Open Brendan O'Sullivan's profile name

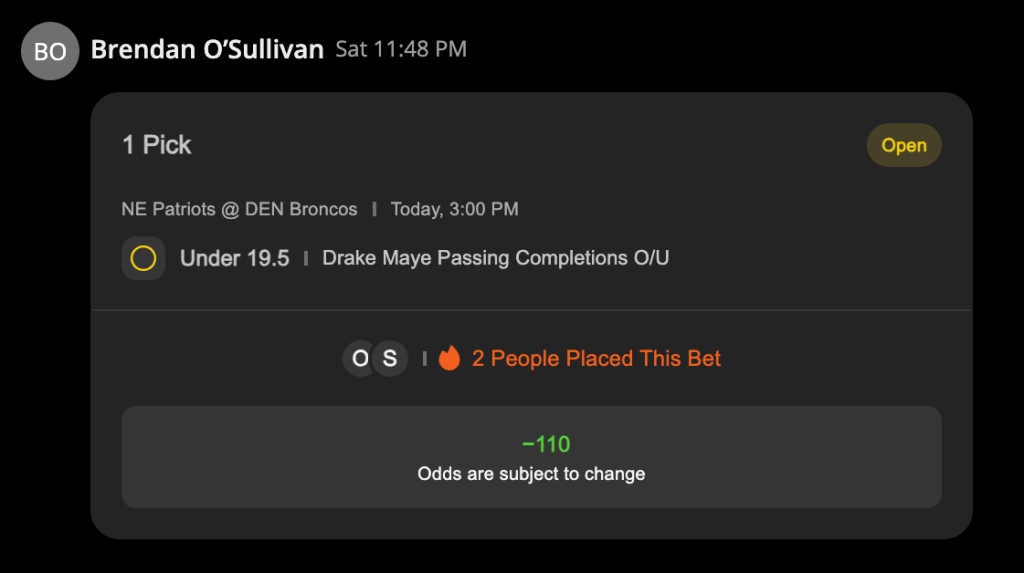(207, 50)
